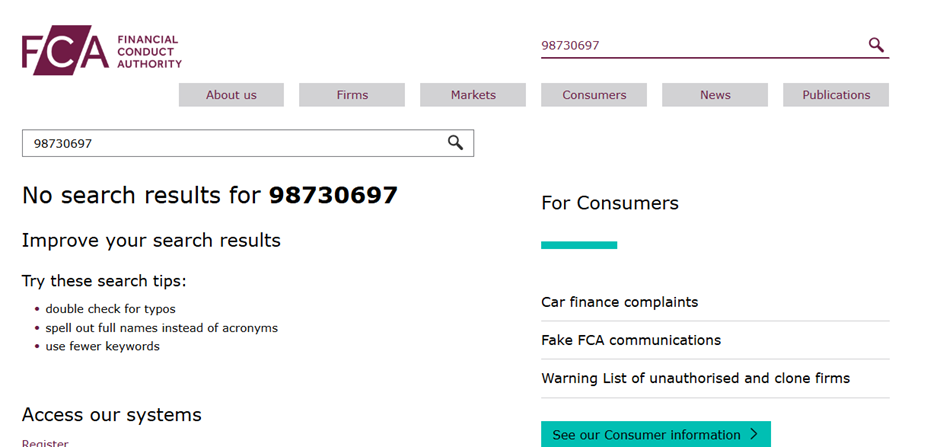The image size is (940, 447).
Task: Open the Fake FCA communications link
Action: pos(631,340)
